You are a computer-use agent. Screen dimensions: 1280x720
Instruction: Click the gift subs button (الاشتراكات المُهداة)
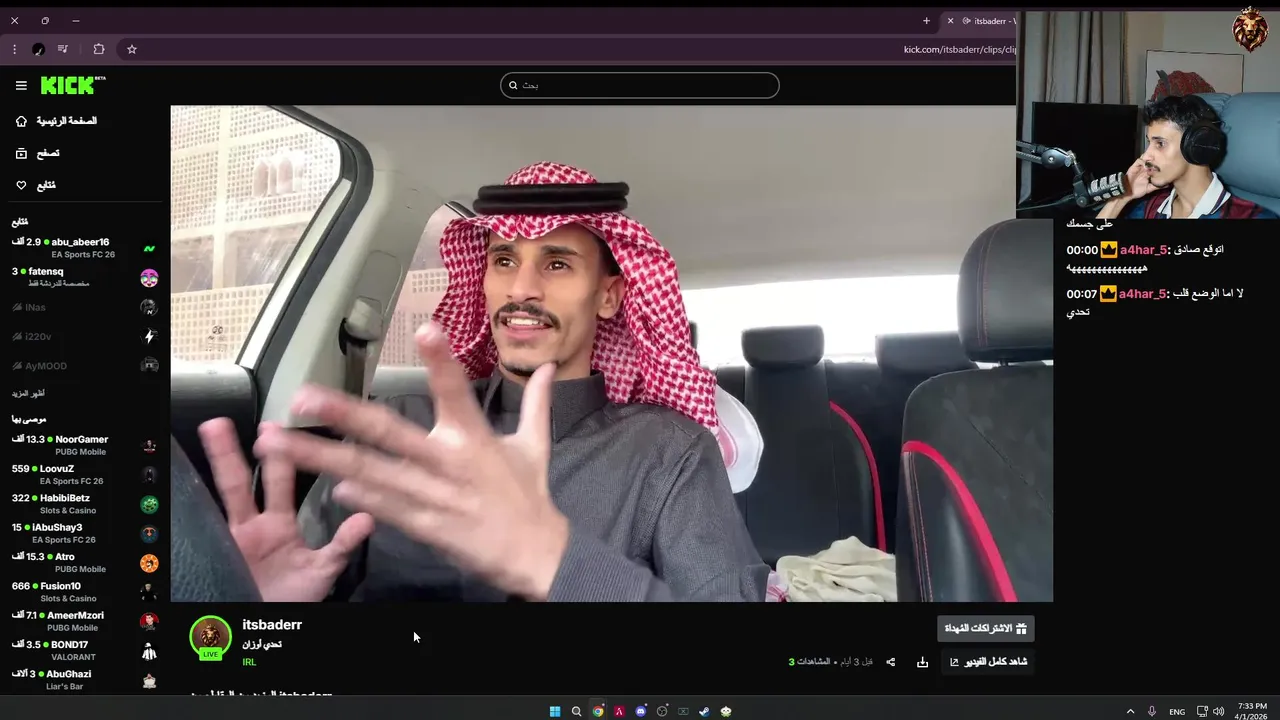click(986, 628)
